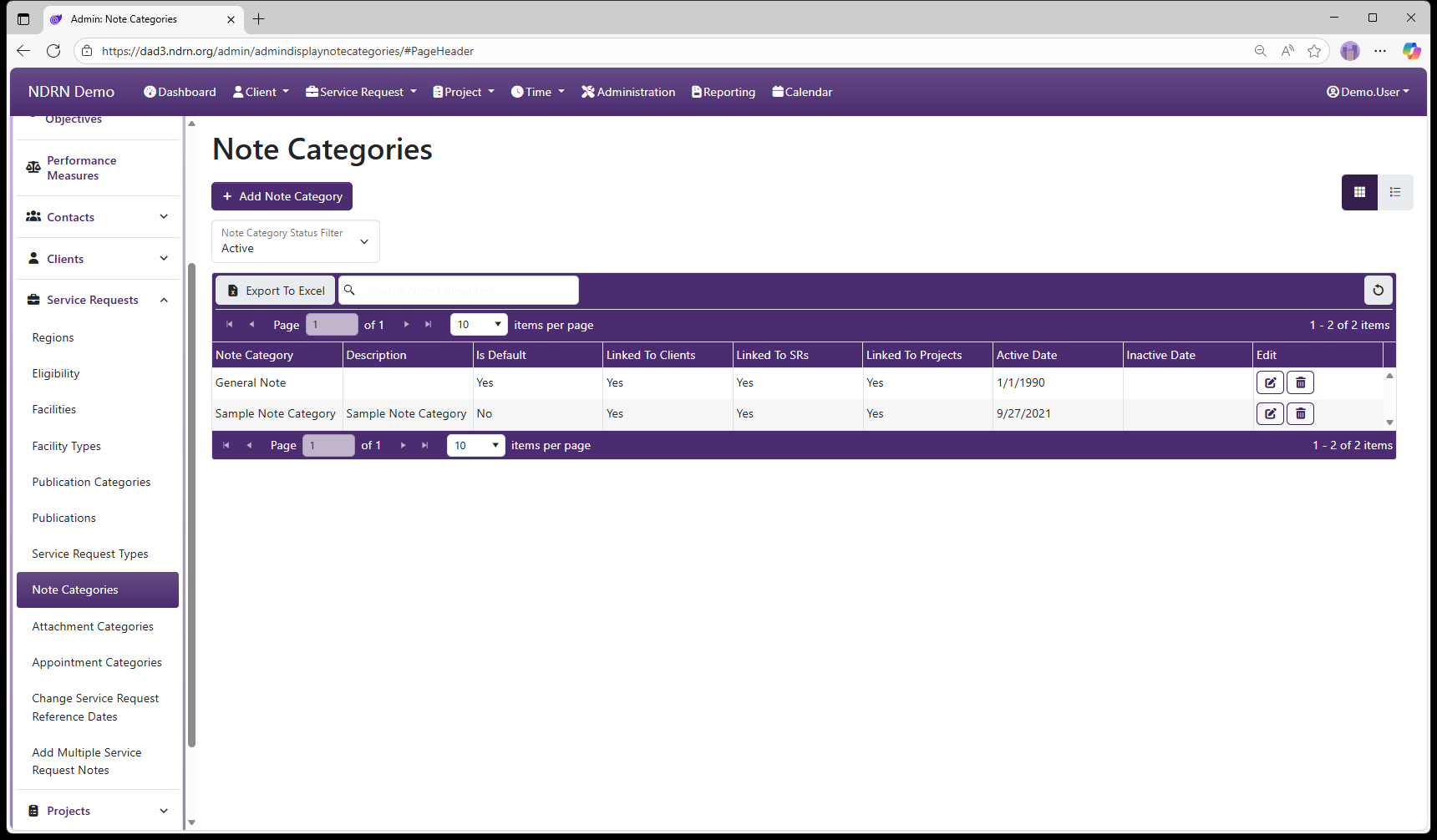Go to next page in bottom pager

coord(404,445)
